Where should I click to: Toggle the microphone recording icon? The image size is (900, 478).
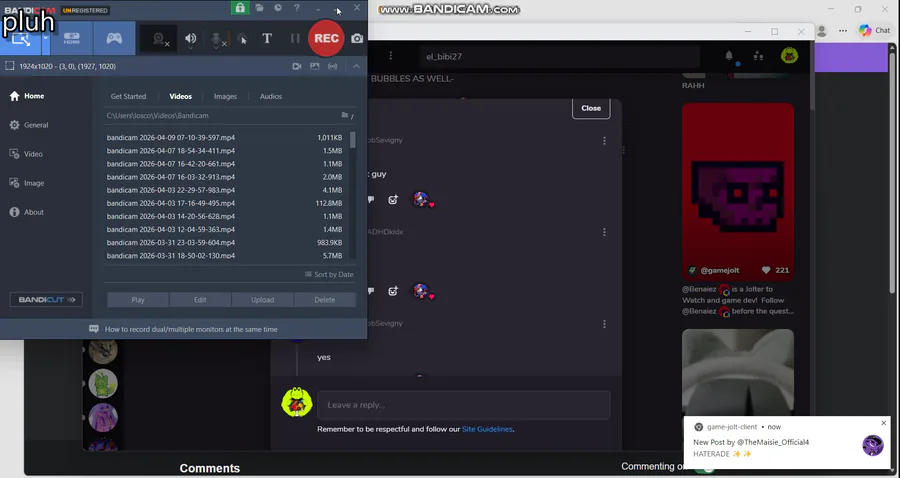pos(217,39)
